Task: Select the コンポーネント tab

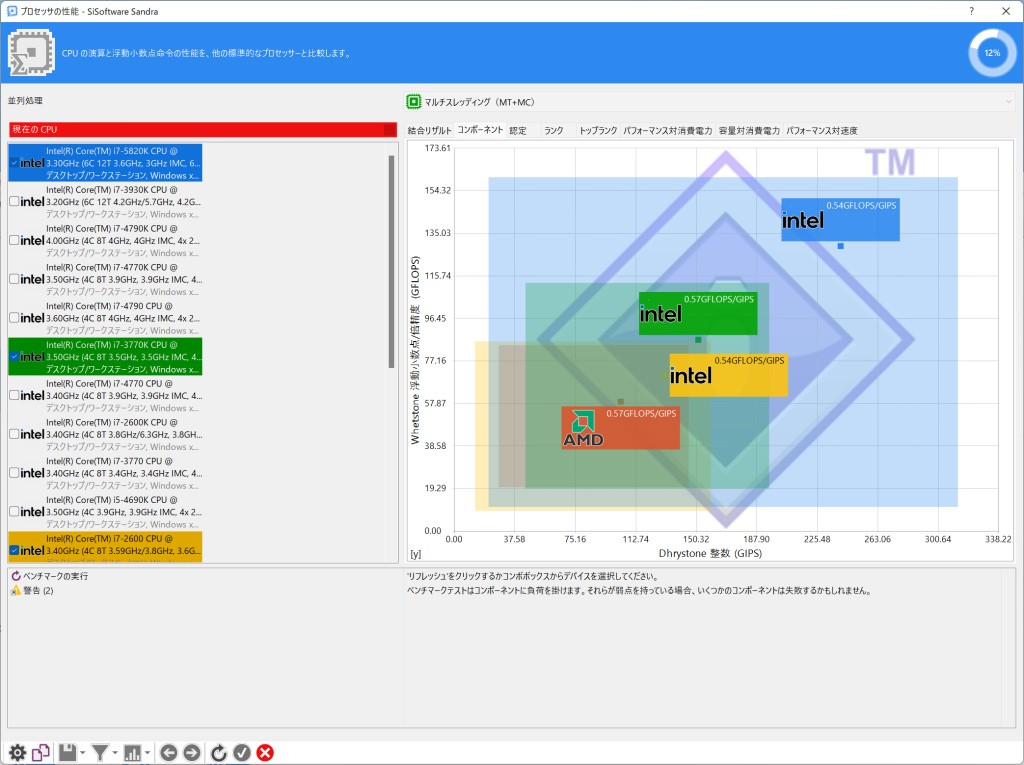Action: 480,130
